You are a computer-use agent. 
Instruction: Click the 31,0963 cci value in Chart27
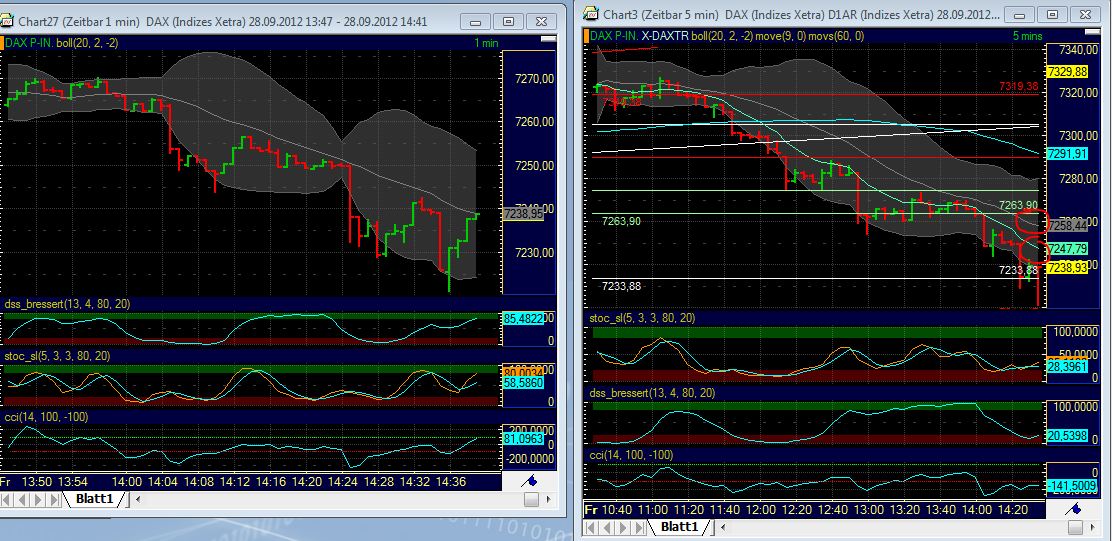(x=523, y=440)
